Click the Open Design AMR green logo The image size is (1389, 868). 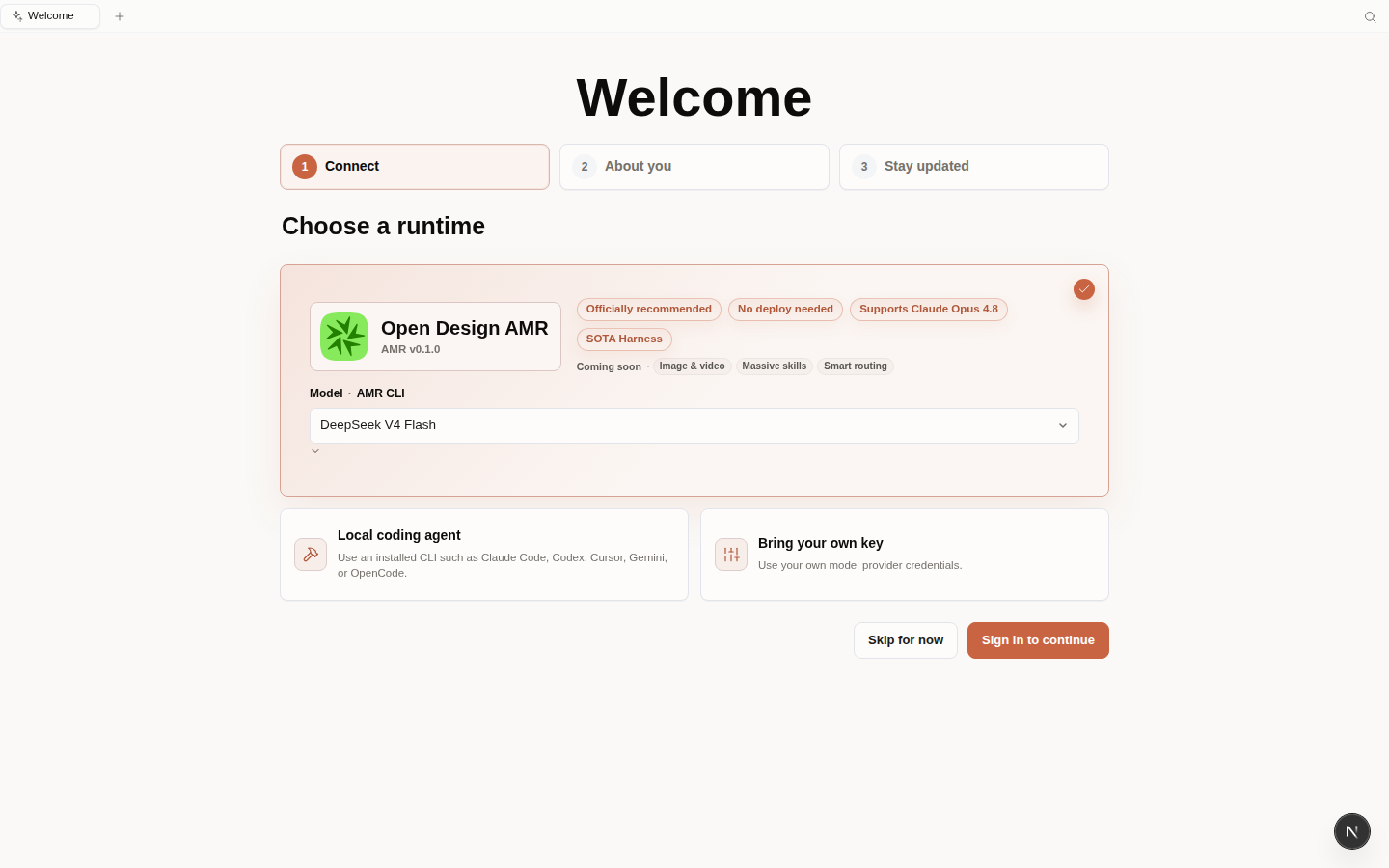tap(344, 337)
